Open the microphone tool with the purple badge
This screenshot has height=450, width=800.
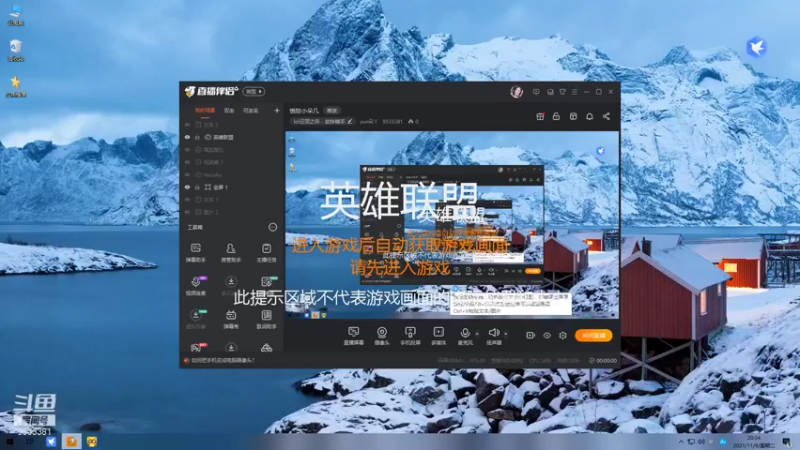click(196, 286)
